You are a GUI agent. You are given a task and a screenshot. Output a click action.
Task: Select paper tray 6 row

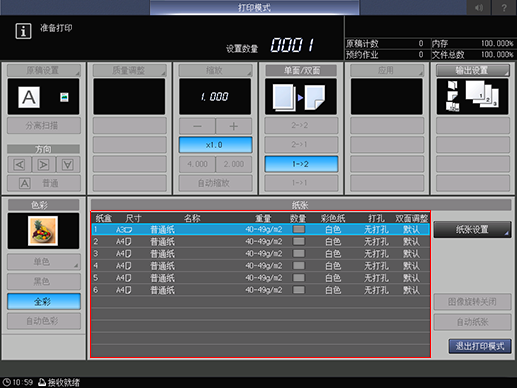(260, 290)
